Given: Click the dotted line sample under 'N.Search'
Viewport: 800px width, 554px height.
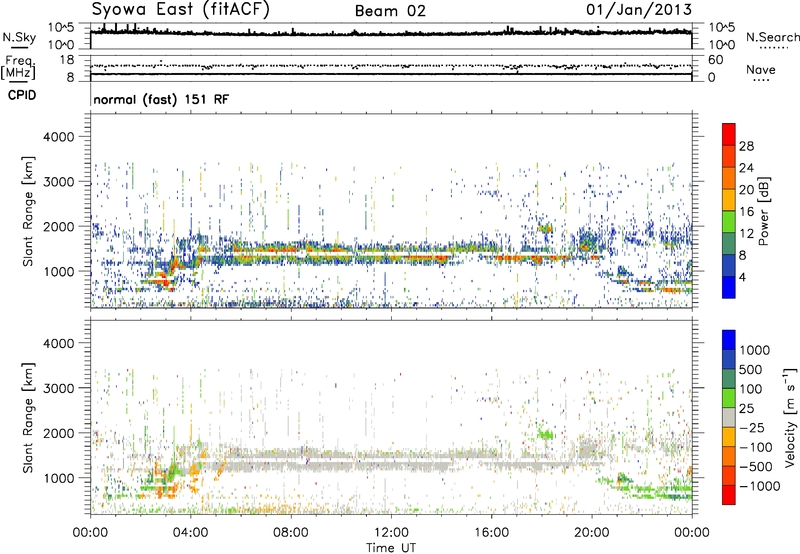Looking at the screenshot, I should [773, 48].
